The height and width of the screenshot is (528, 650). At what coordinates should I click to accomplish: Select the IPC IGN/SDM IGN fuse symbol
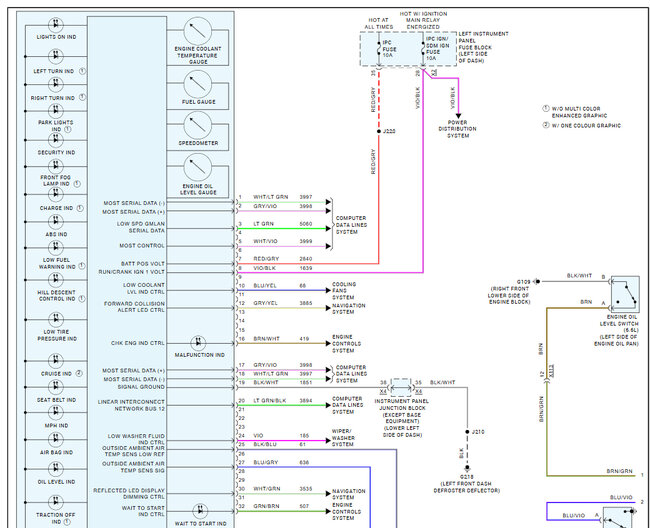click(x=423, y=49)
